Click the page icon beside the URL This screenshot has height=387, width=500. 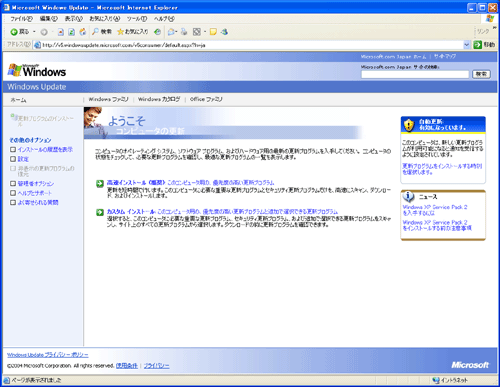point(37,45)
